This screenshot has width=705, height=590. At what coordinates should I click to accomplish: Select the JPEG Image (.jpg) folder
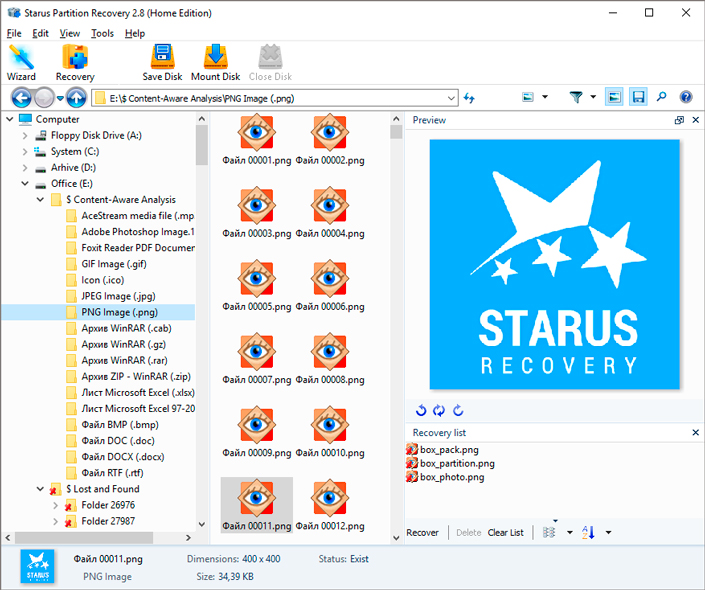[x=111, y=296]
